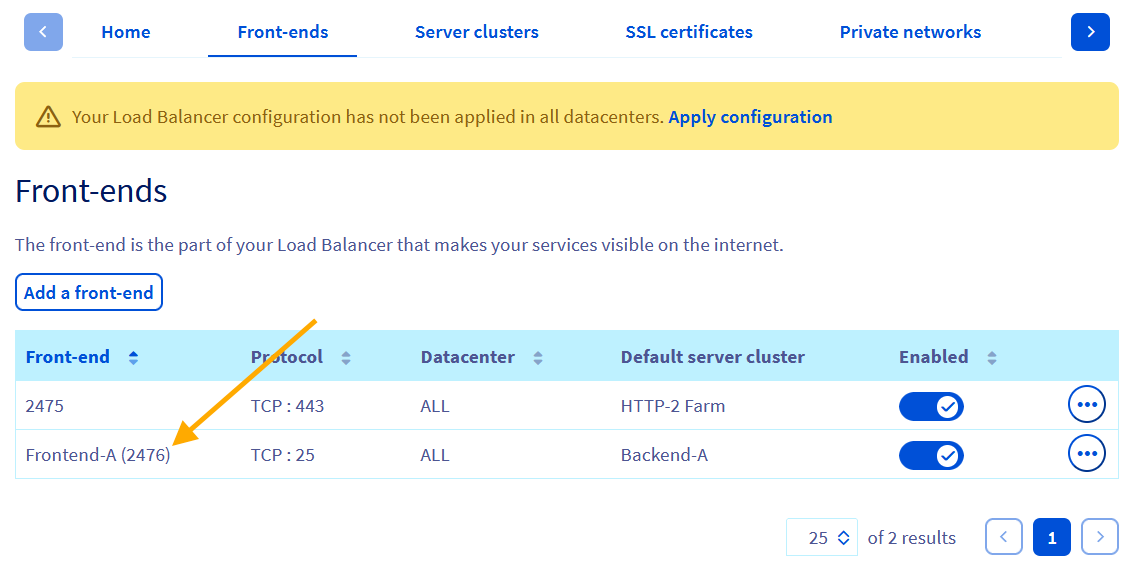This screenshot has height=567, width=1134.
Task: Sort by the Front-end column arrows
Action: pos(133,357)
